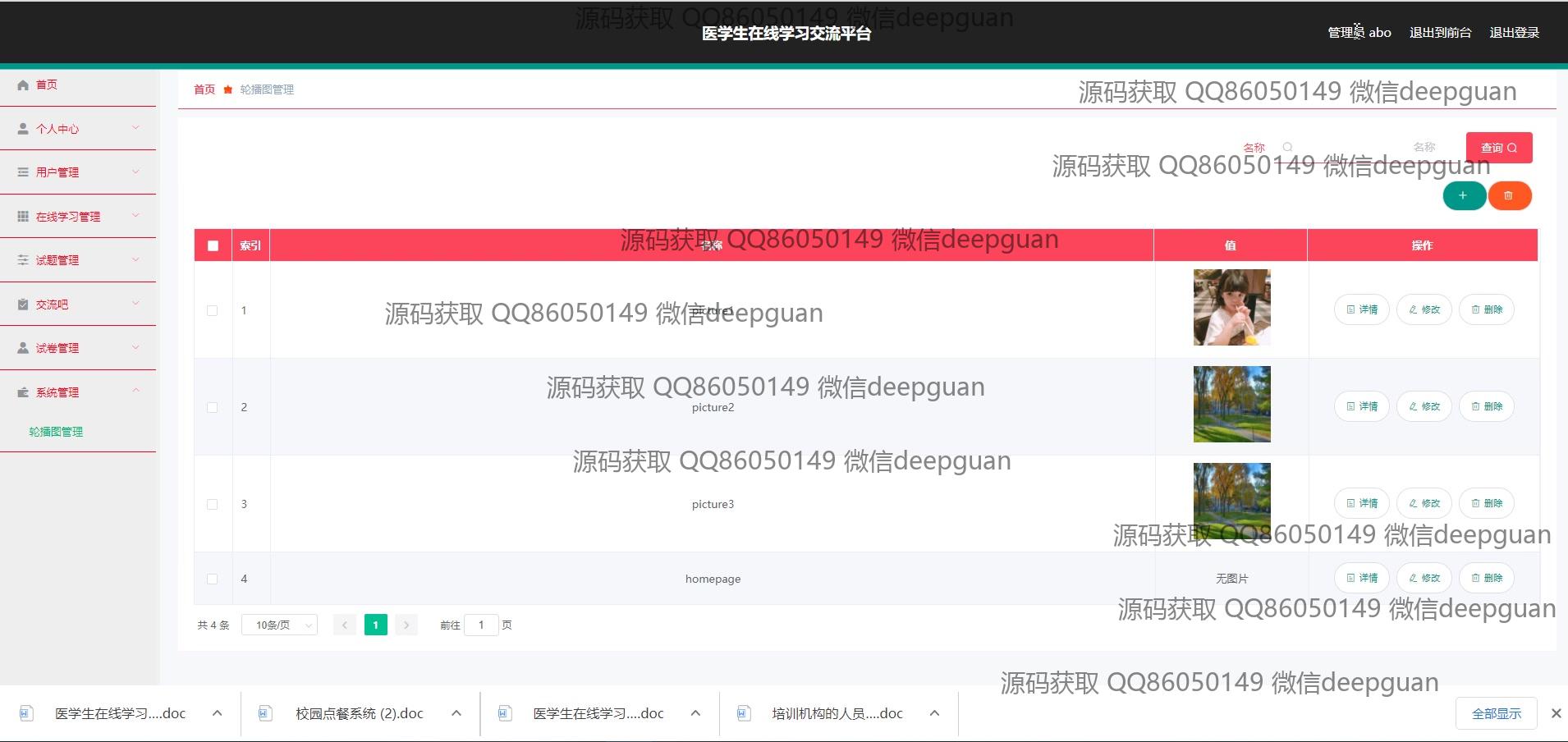Click 删除 for the picture3 row
The image size is (1568, 742).
[x=1487, y=503]
